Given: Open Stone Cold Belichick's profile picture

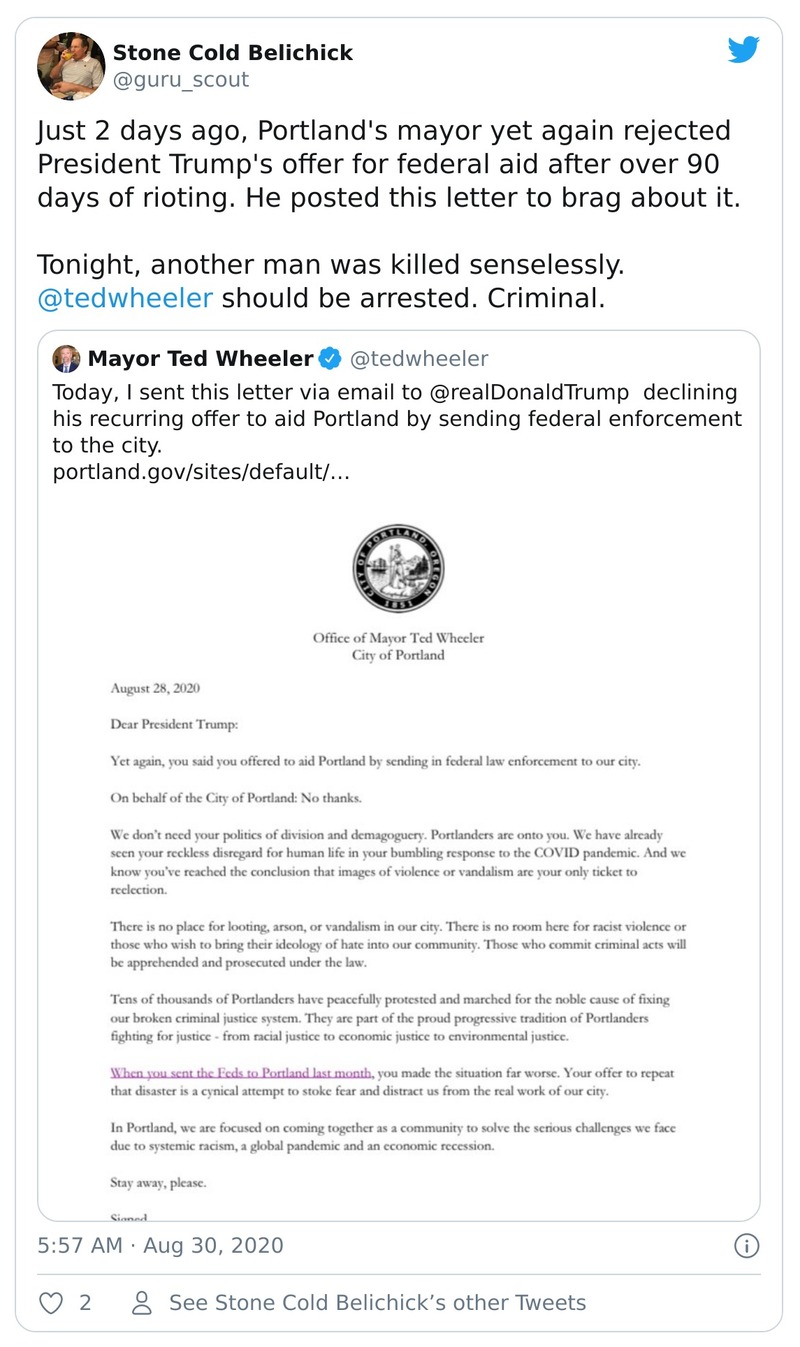Looking at the screenshot, I should pyautogui.click(x=71, y=66).
